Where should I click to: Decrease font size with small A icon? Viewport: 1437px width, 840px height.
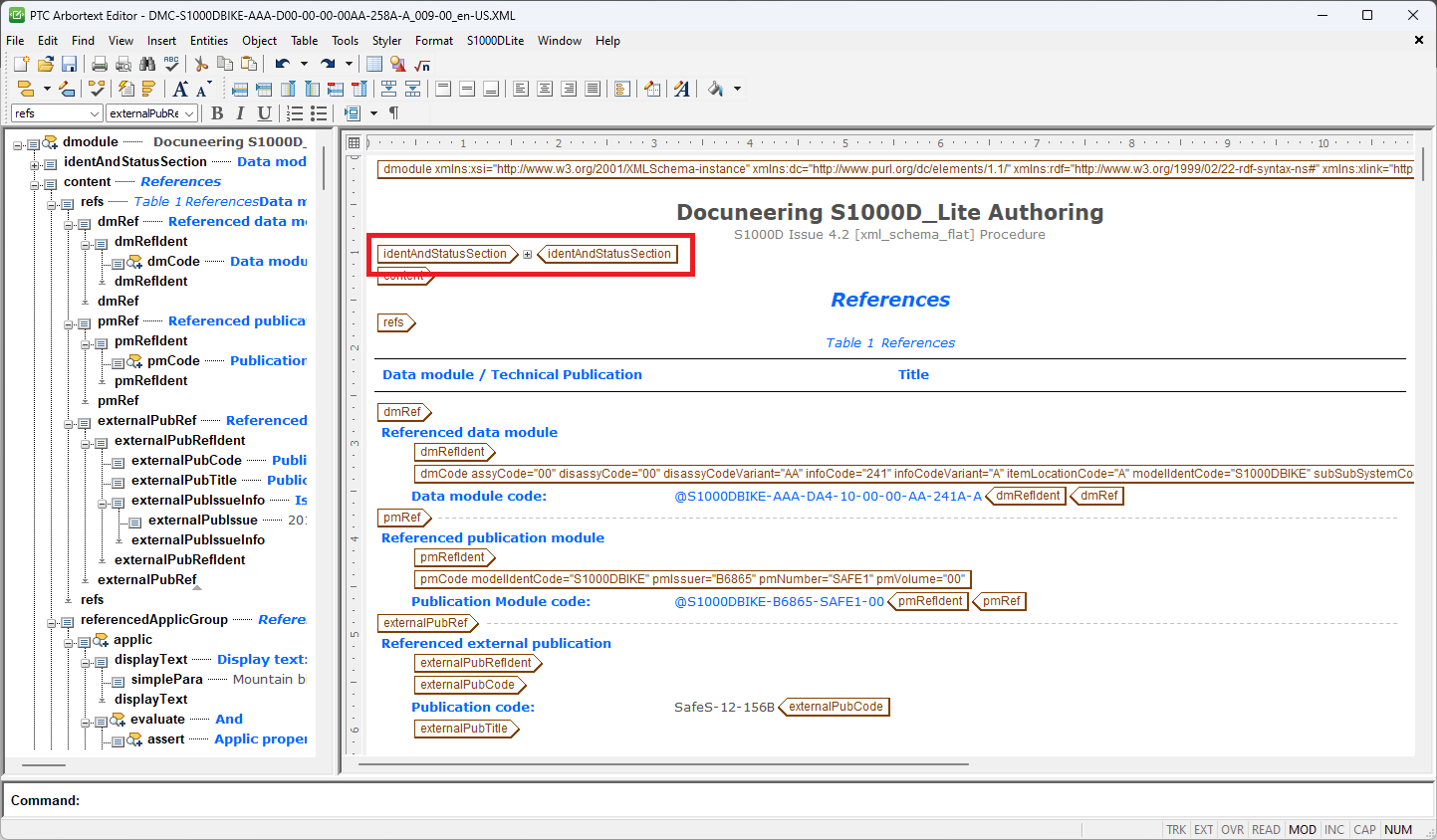click(203, 89)
